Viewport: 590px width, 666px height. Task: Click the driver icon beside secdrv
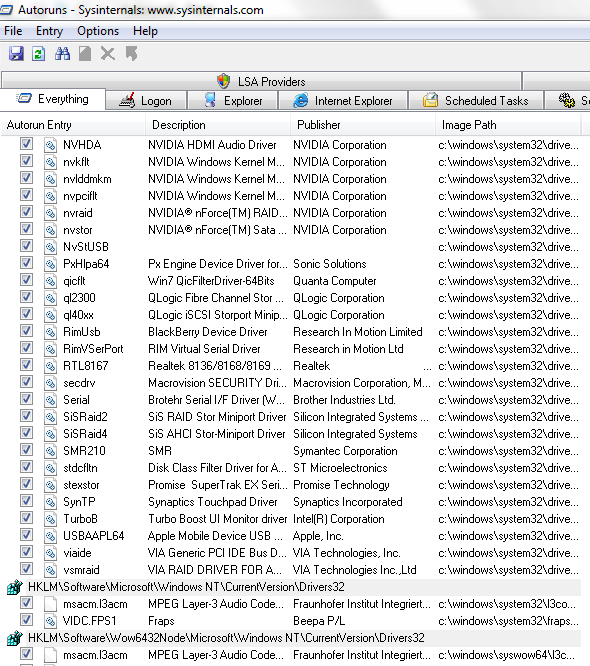point(51,383)
